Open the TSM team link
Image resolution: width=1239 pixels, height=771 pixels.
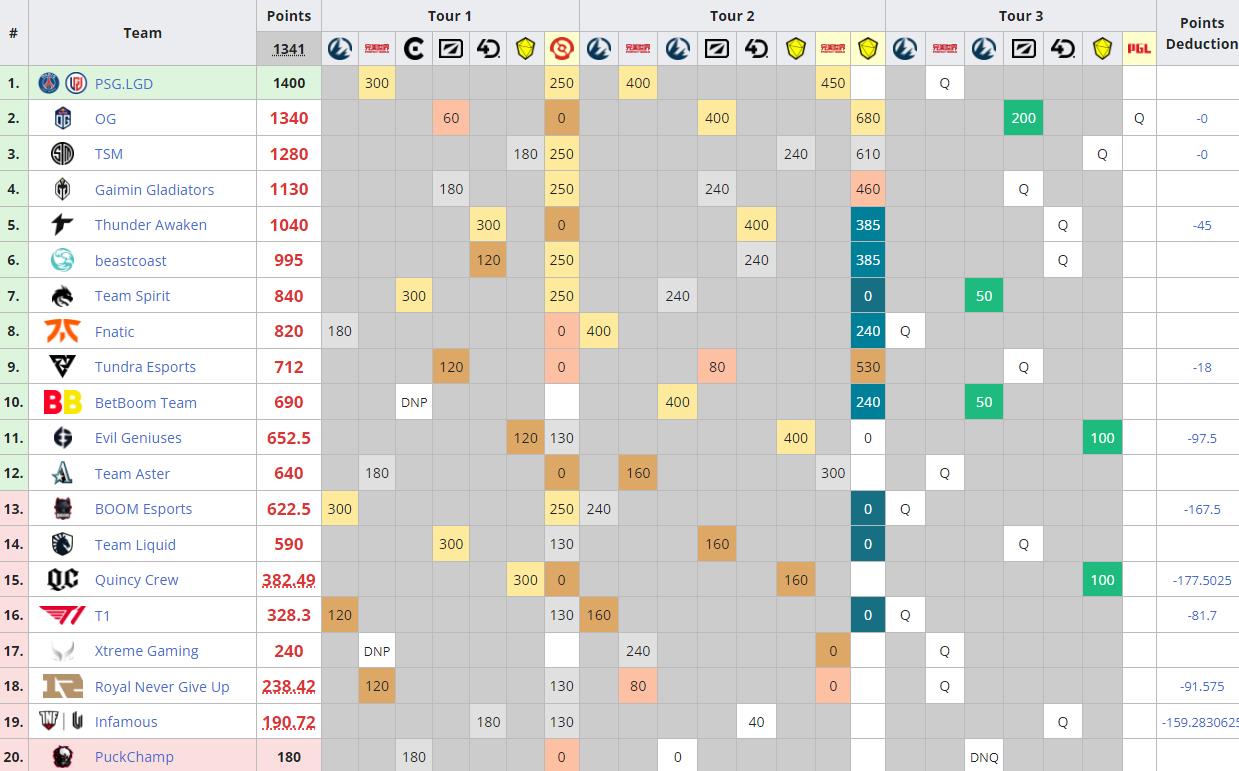click(109, 154)
